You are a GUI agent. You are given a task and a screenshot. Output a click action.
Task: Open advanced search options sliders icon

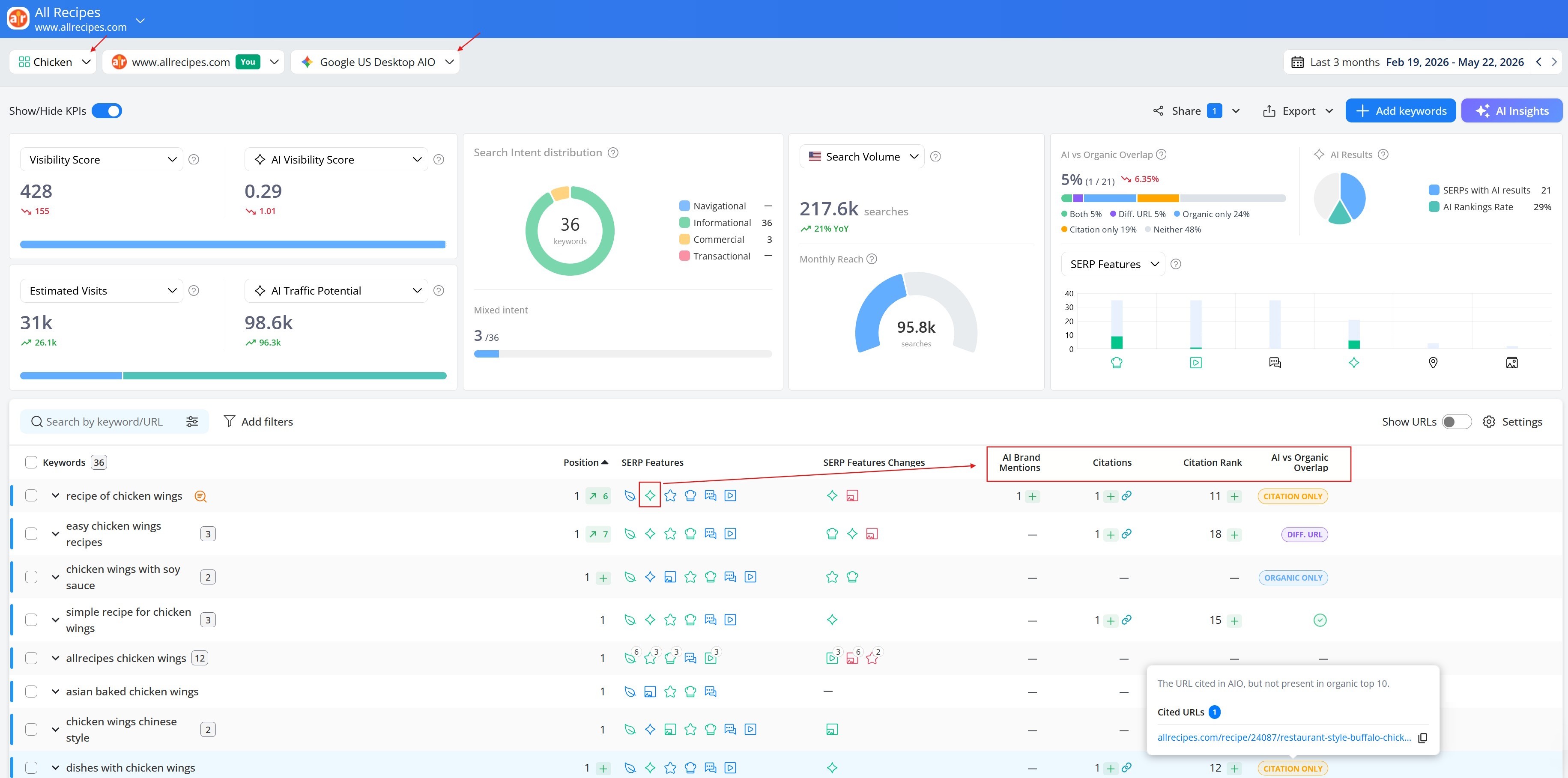192,422
